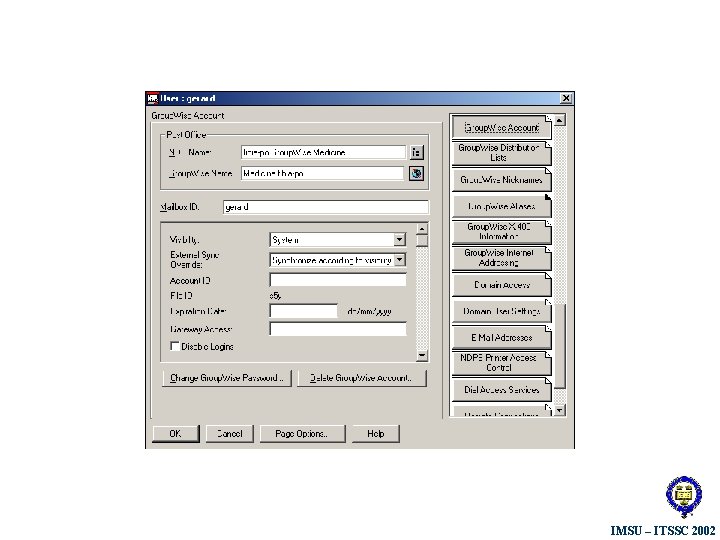Click the Delete GroupWise Account button
Screen dimensions: 720x540
(x=362, y=378)
